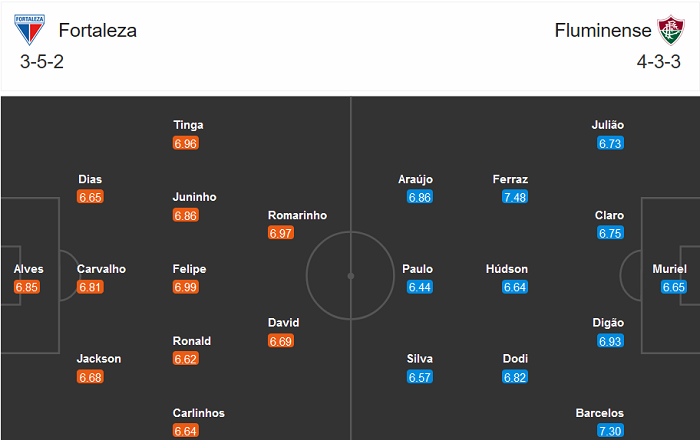Viewport: 700px width, 440px height.
Task: Click the Fluminense club crest icon
Action: [667, 30]
